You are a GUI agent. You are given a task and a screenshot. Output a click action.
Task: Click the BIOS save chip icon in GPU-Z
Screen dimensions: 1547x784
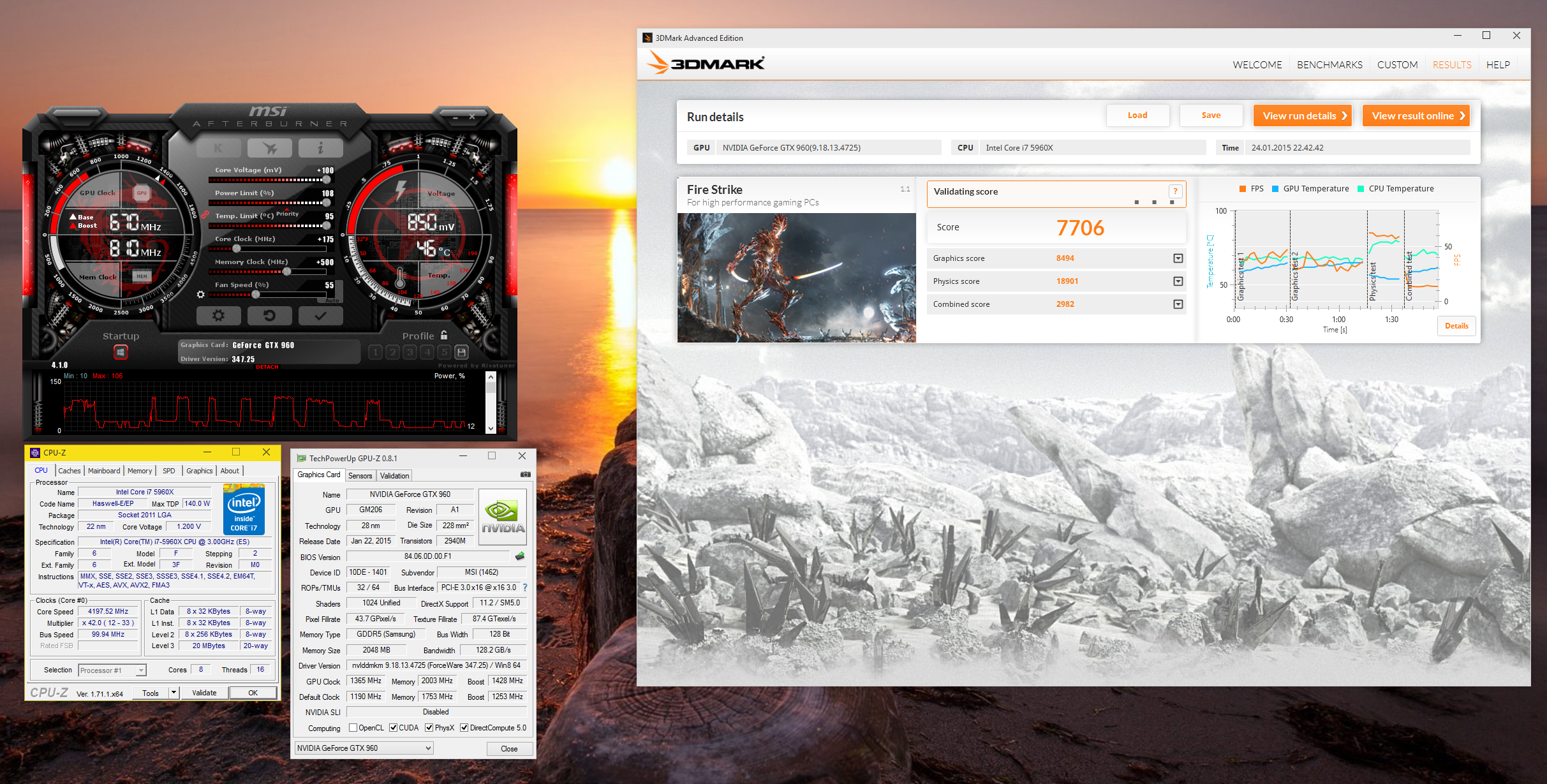[520, 556]
